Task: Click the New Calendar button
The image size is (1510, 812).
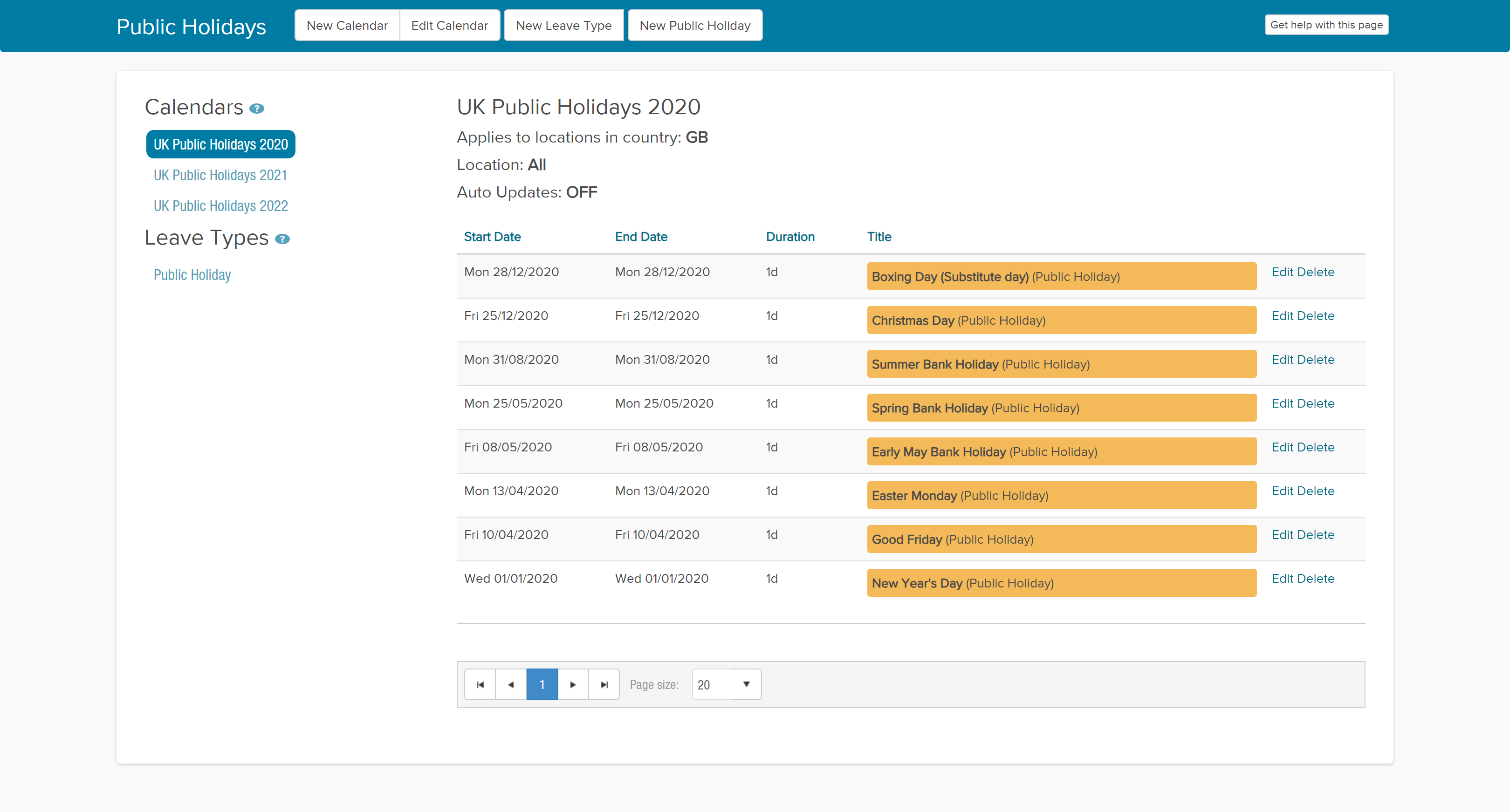Action: 347,25
